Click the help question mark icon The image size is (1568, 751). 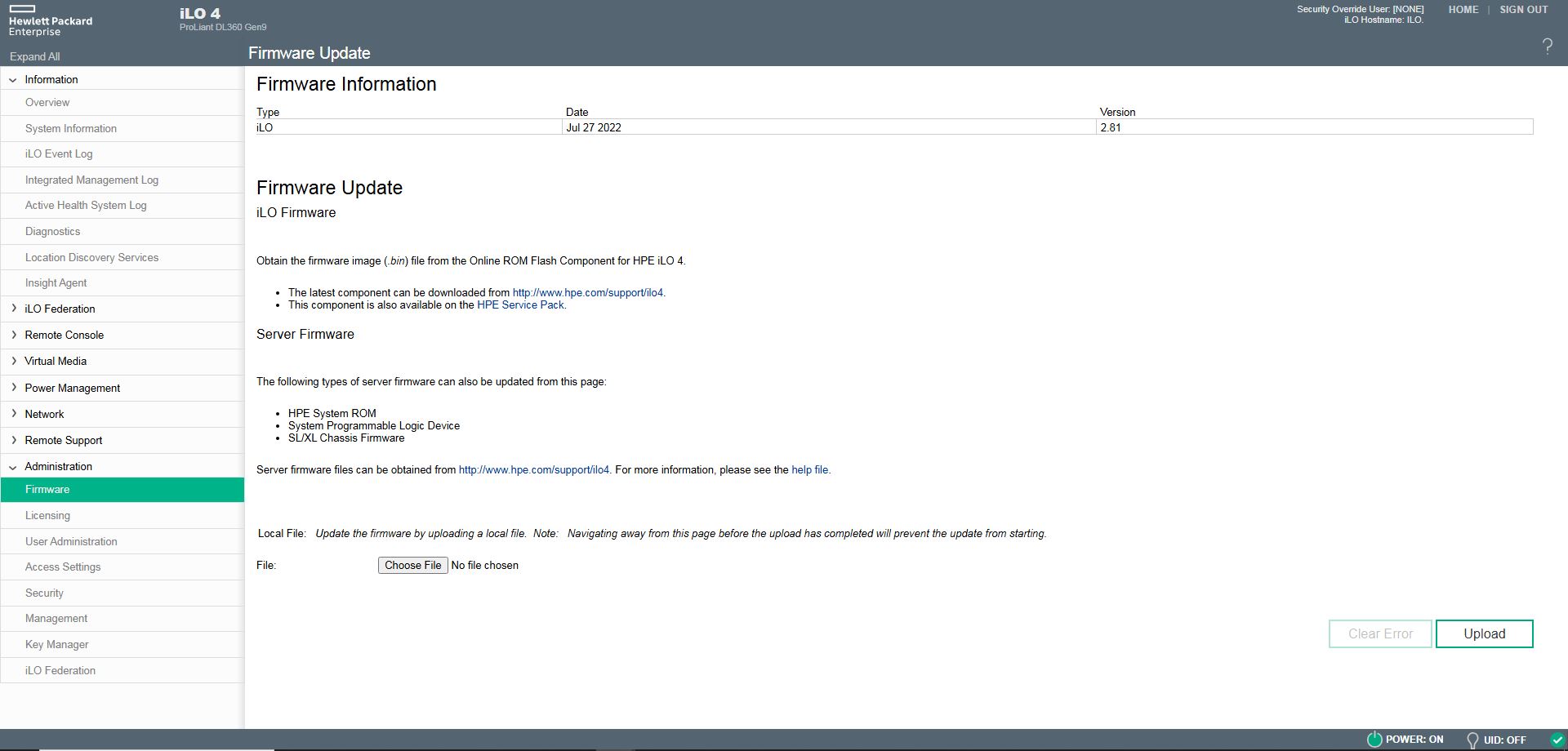click(1547, 47)
